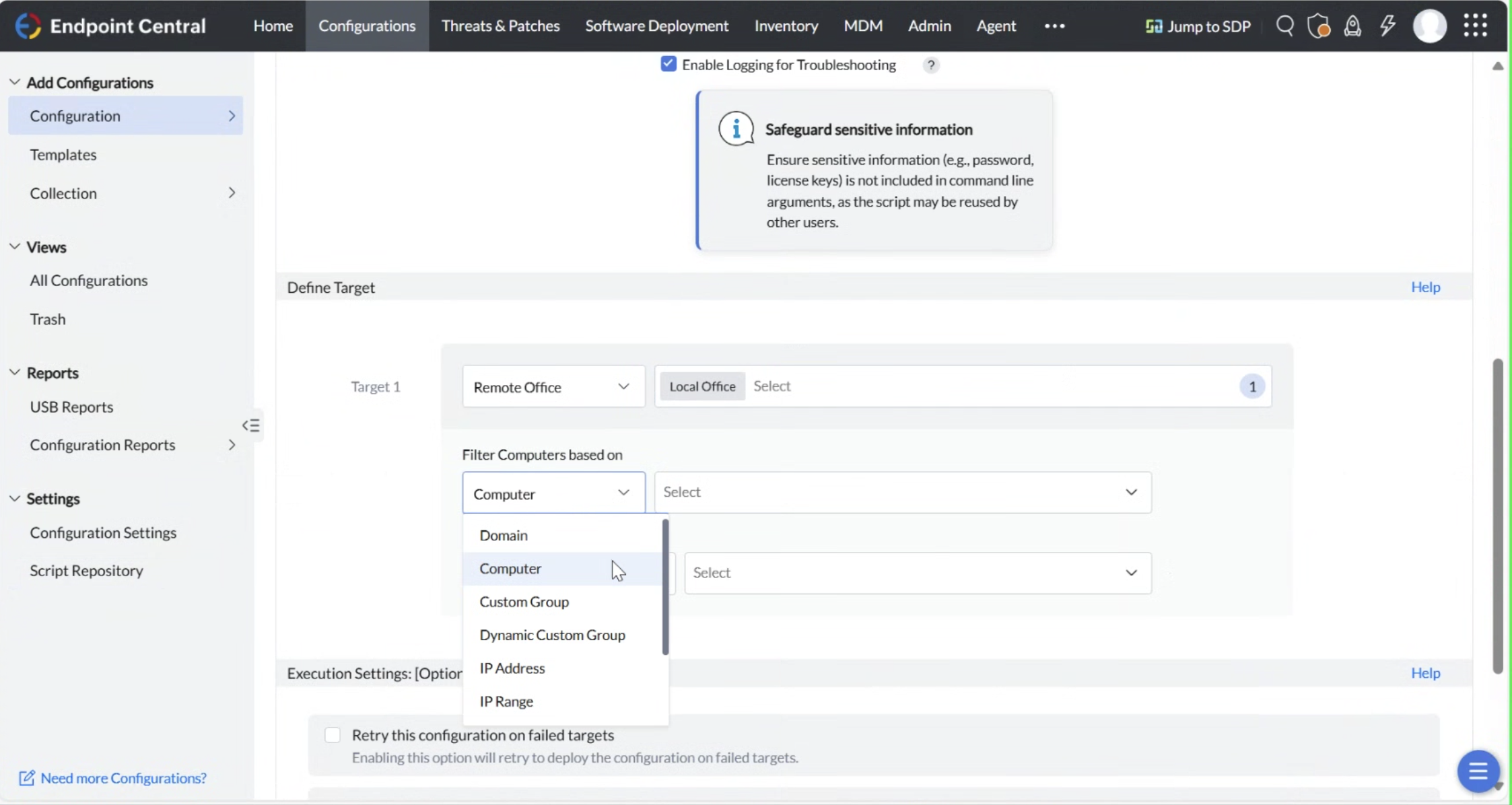
Task: Click the user profile avatar
Action: tap(1429, 26)
